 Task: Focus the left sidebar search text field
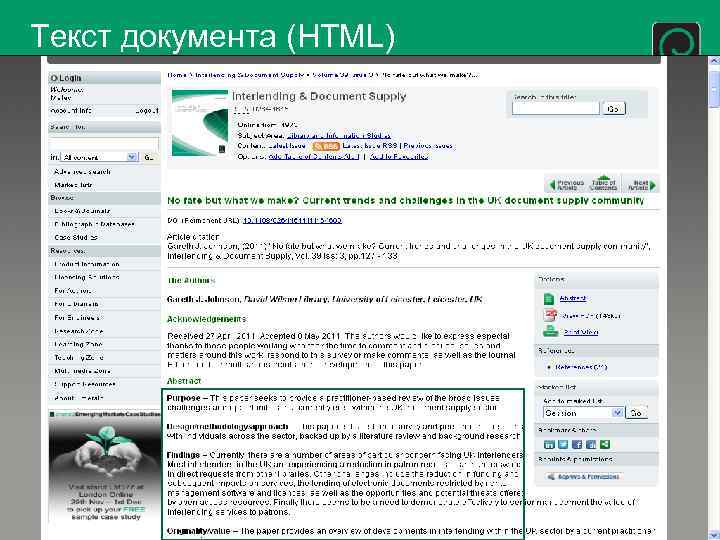(104, 144)
